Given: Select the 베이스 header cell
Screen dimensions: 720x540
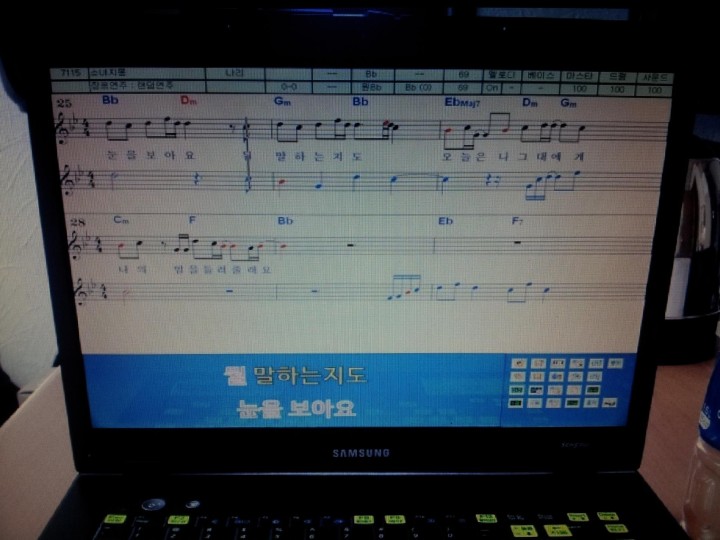Looking at the screenshot, I should click(x=540, y=75).
